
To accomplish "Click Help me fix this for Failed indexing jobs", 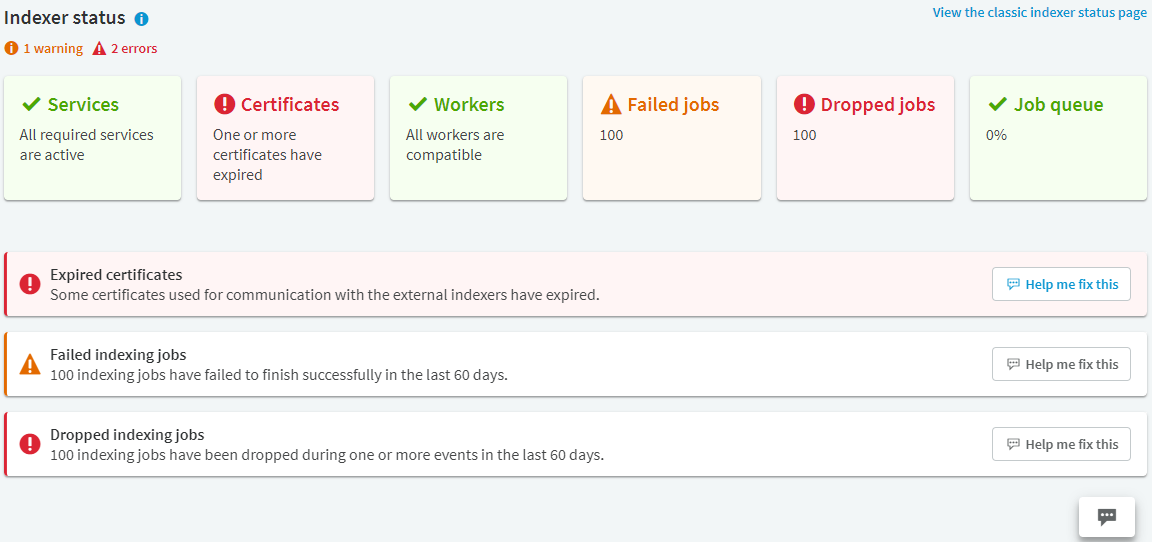I will click(x=1061, y=364).
